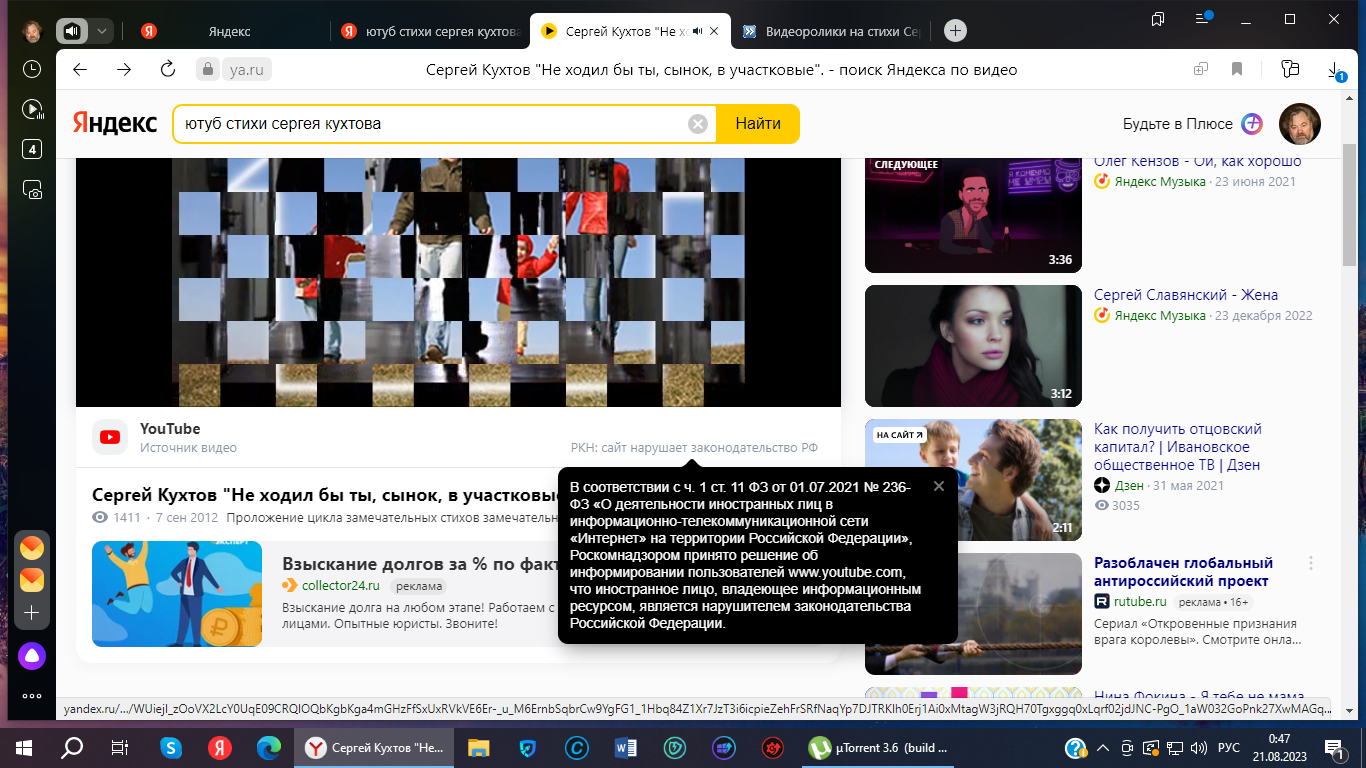Open File Explorer from the taskbar

point(479,747)
